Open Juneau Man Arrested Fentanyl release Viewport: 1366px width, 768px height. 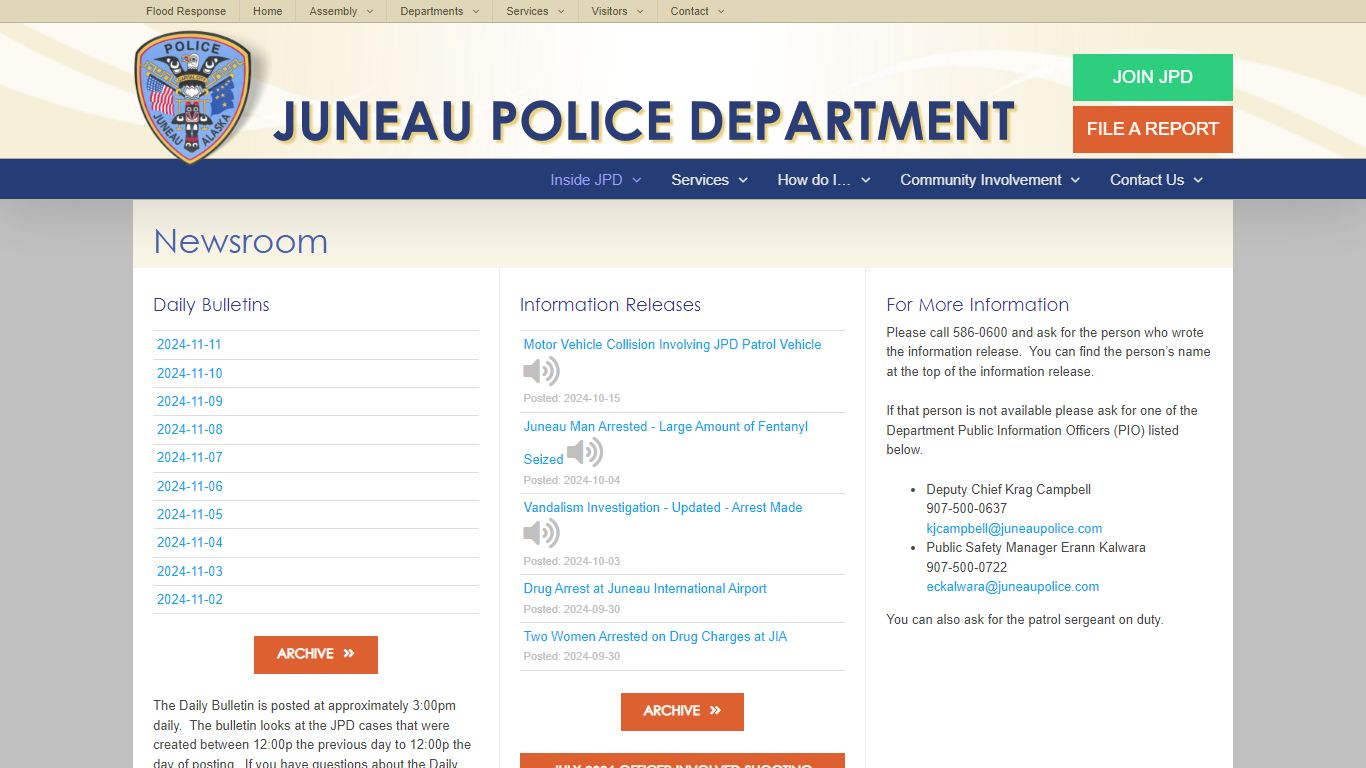665,426
